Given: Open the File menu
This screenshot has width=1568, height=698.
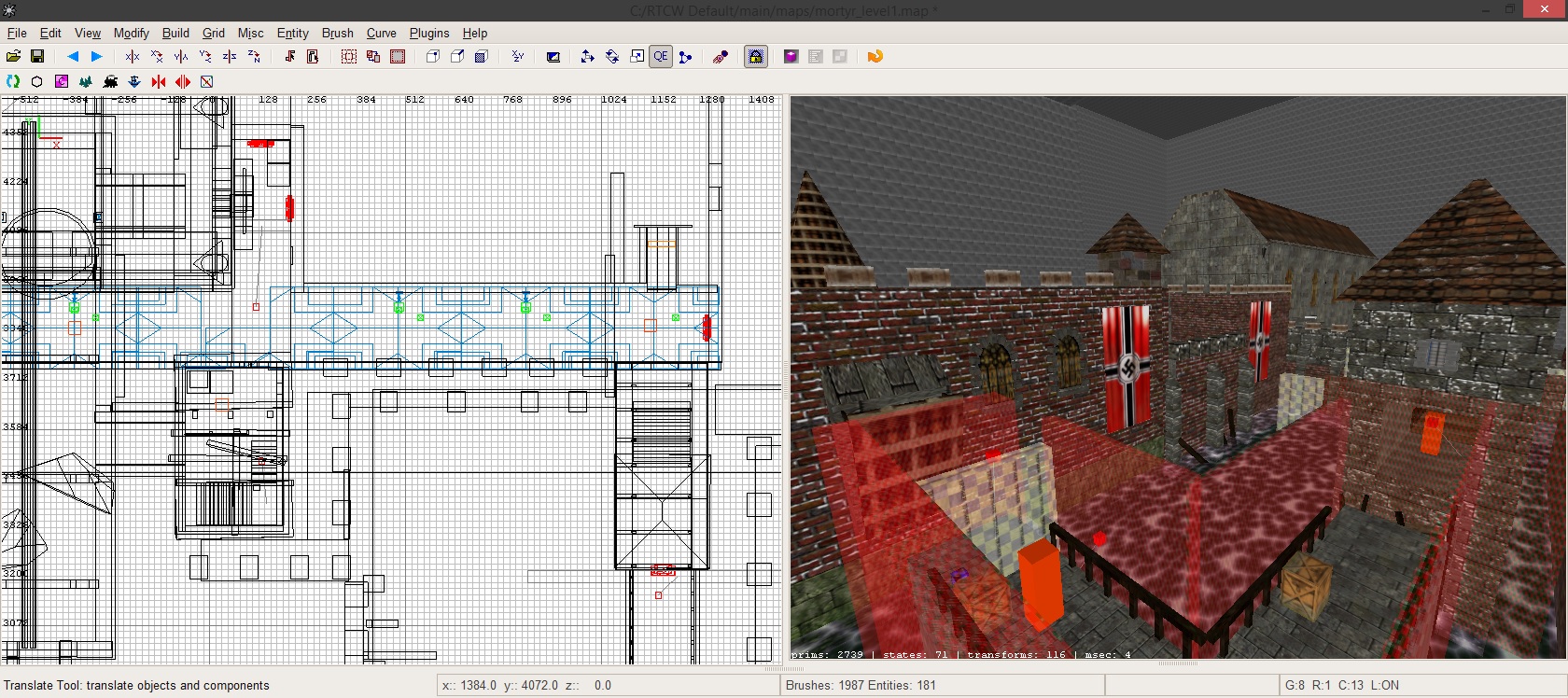Looking at the screenshot, I should (x=17, y=33).
